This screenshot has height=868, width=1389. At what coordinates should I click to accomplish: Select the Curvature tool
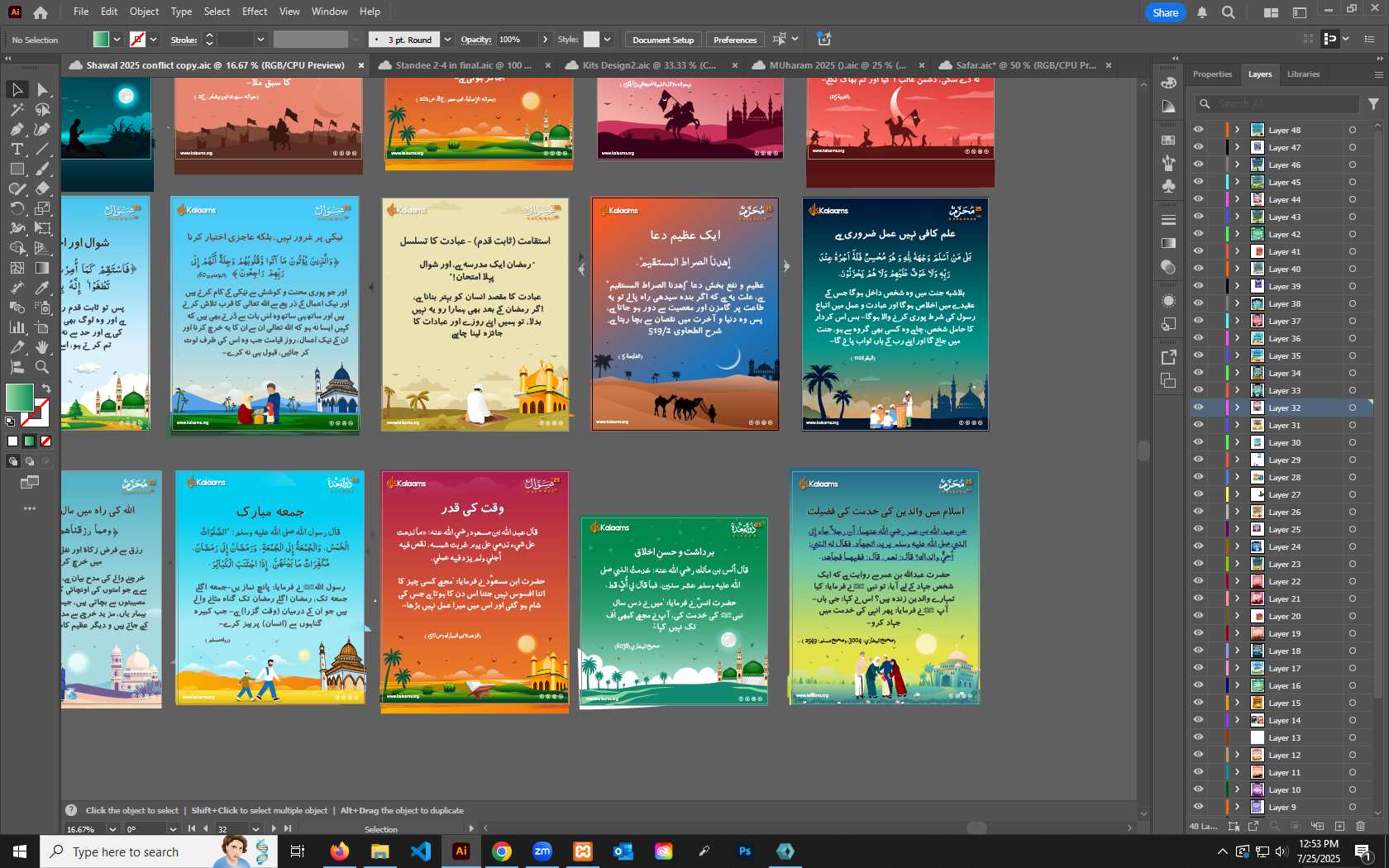point(42,129)
